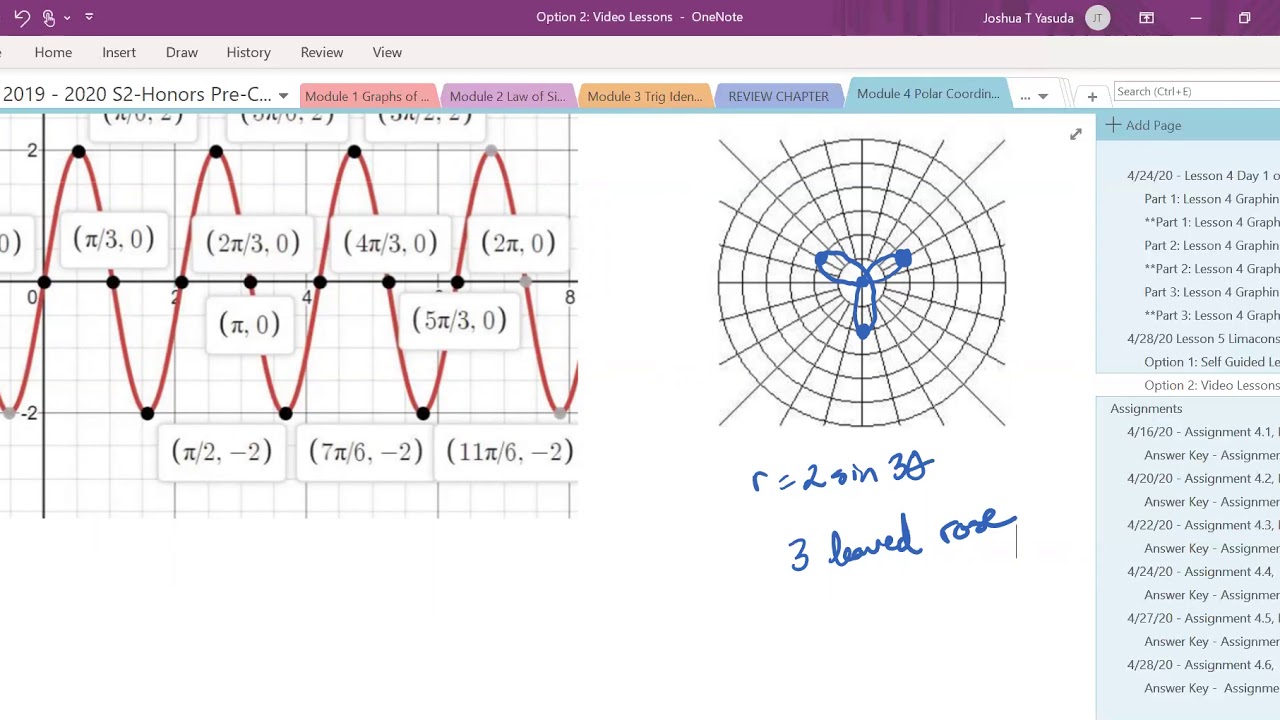This screenshot has height=720, width=1280.
Task: Click the (7π/6, −2) label on graph
Action: click(x=366, y=452)
